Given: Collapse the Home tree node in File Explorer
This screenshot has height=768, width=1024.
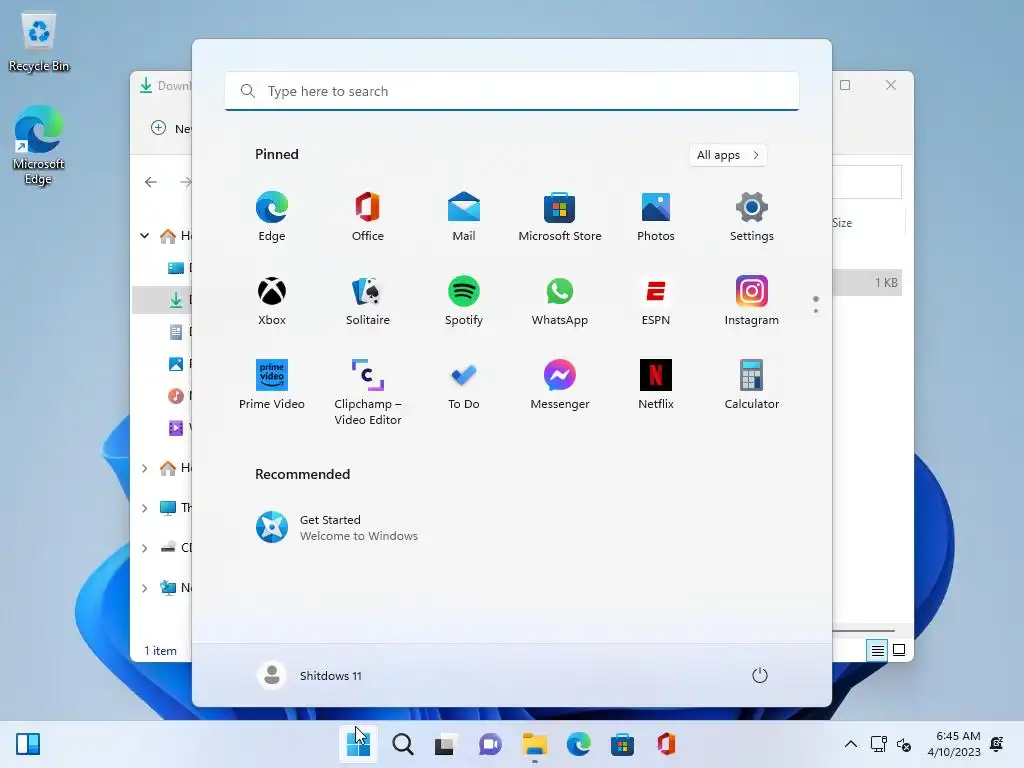Looking at the screenshot, I should coord(144,236).
